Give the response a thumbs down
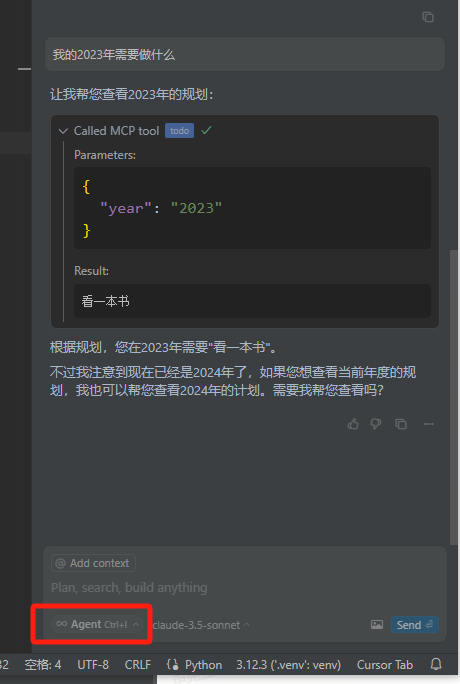The image size is (460, 684). click(376, 424)
